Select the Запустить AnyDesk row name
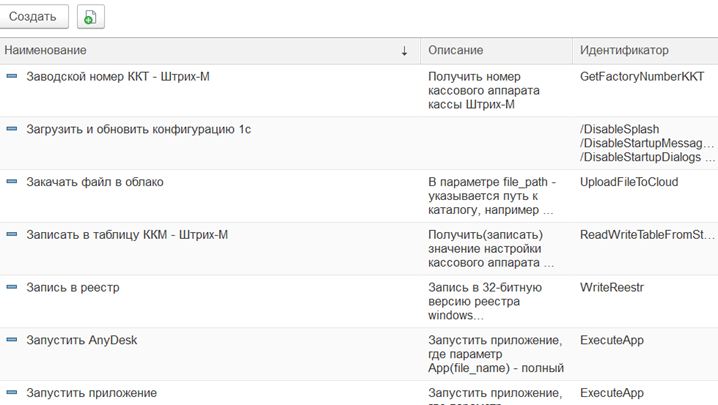 82,340
